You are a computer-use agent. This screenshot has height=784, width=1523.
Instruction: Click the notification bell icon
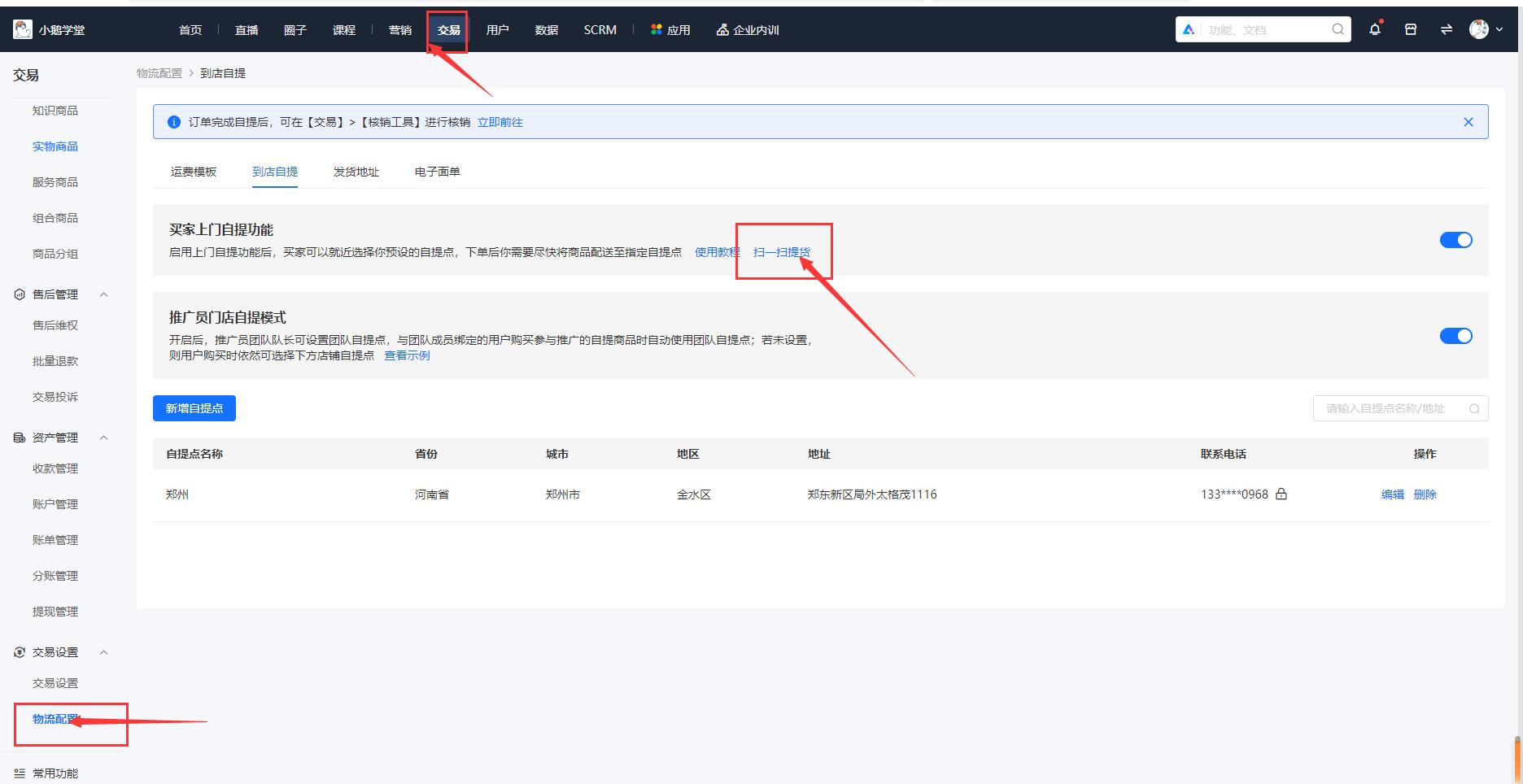[1375, 29]
